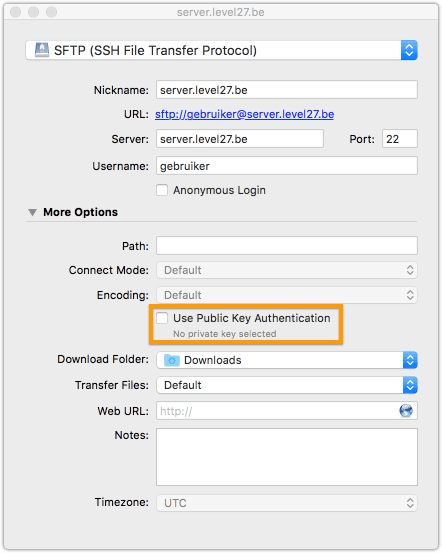The image size is (442, 553).
Task: Open the Transfer Files dropdown
Action: click(x=287, y=385)
